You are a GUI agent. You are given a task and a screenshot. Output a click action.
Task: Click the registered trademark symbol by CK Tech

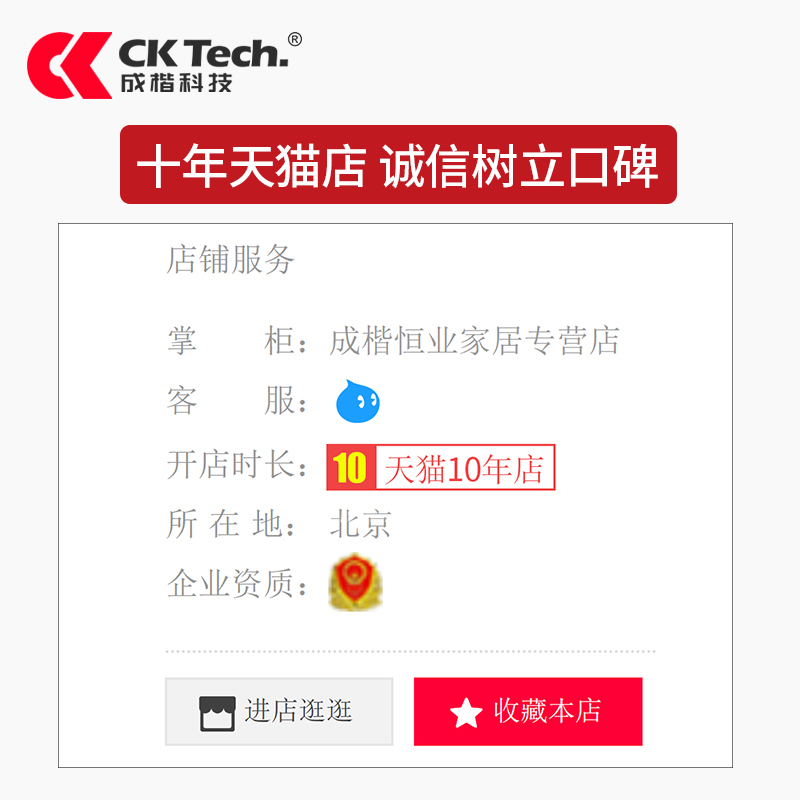tap(294, 39)
